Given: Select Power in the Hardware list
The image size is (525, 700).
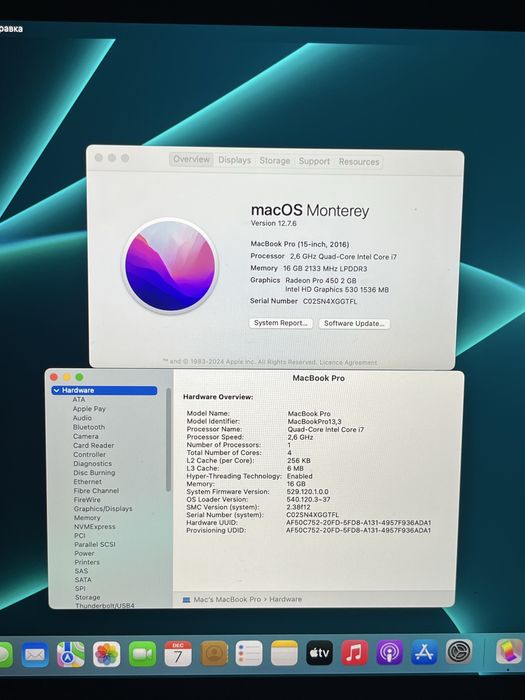Looking at the screenshot, I should coord(84,554).
